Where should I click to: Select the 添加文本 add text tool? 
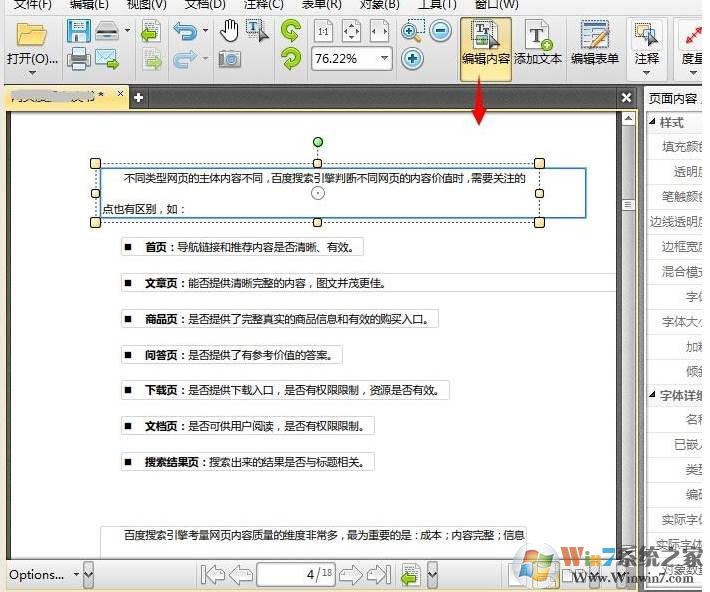point(538,46)
